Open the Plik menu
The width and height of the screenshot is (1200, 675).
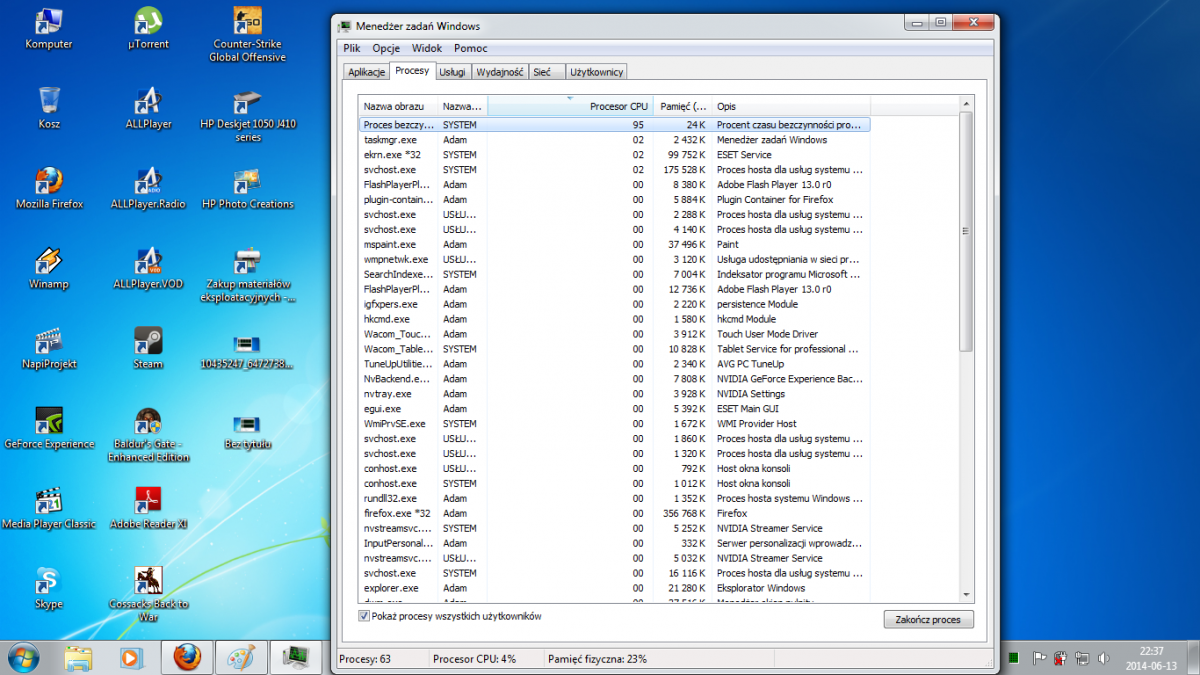[352, 48]
